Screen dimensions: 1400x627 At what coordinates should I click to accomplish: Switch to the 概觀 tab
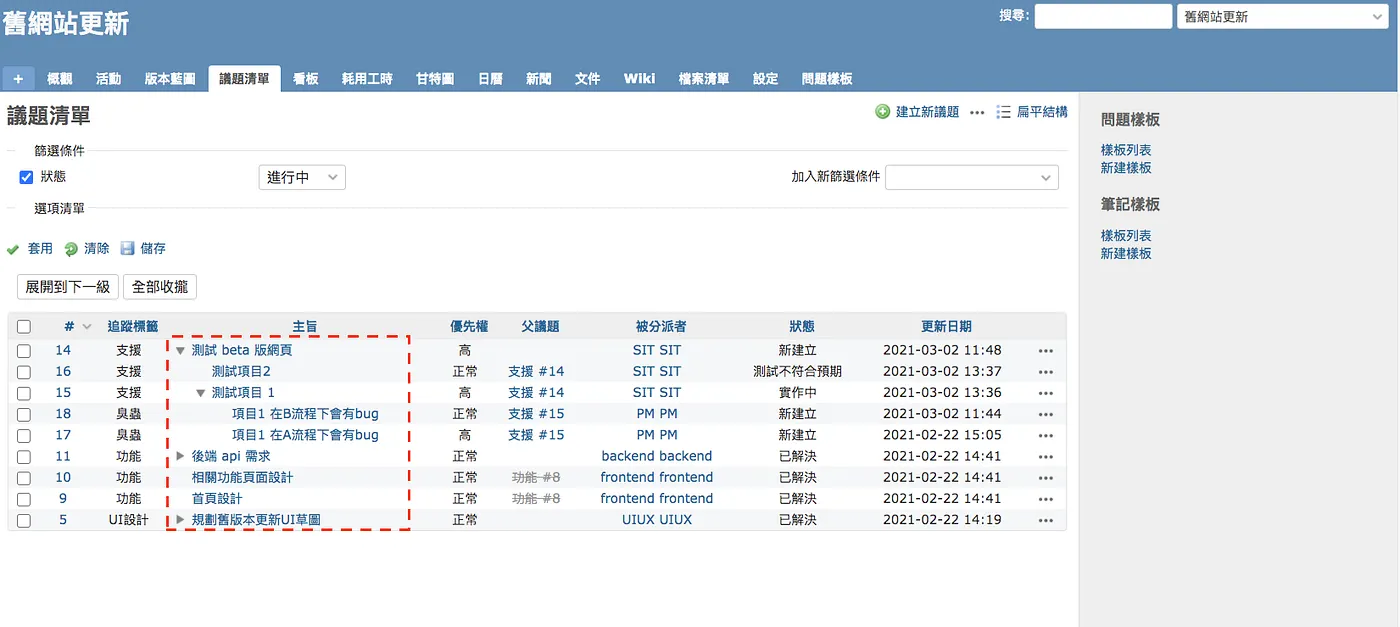(x=60, y=79)
